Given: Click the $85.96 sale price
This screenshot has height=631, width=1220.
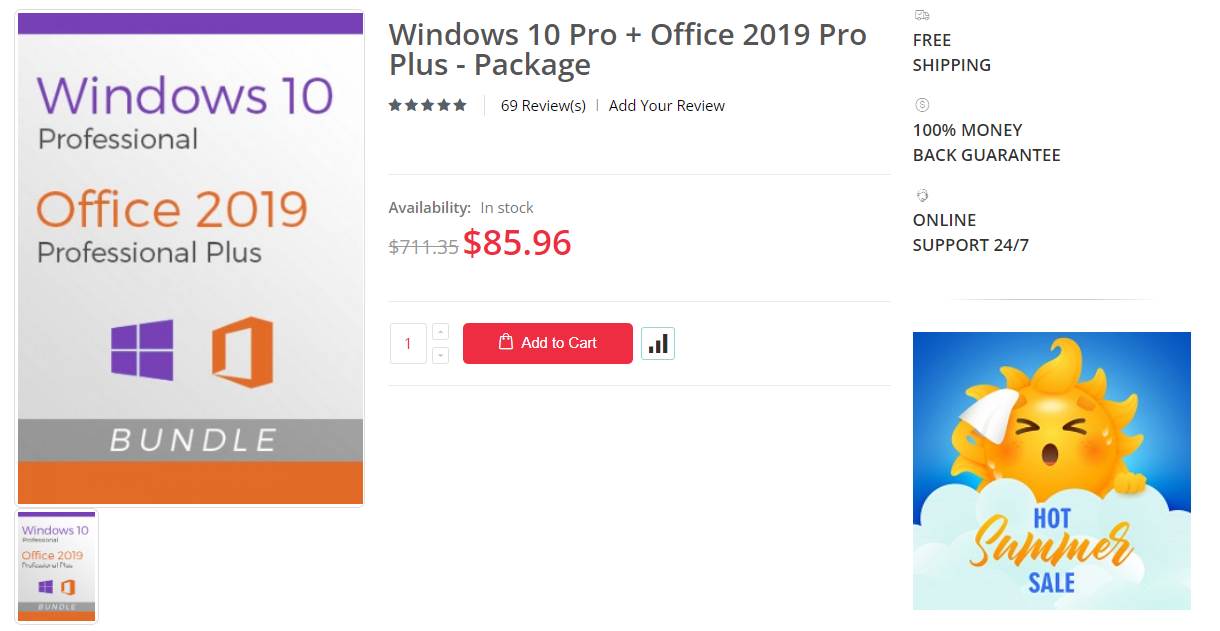Looking at the screenshot, I should point(517,243).
